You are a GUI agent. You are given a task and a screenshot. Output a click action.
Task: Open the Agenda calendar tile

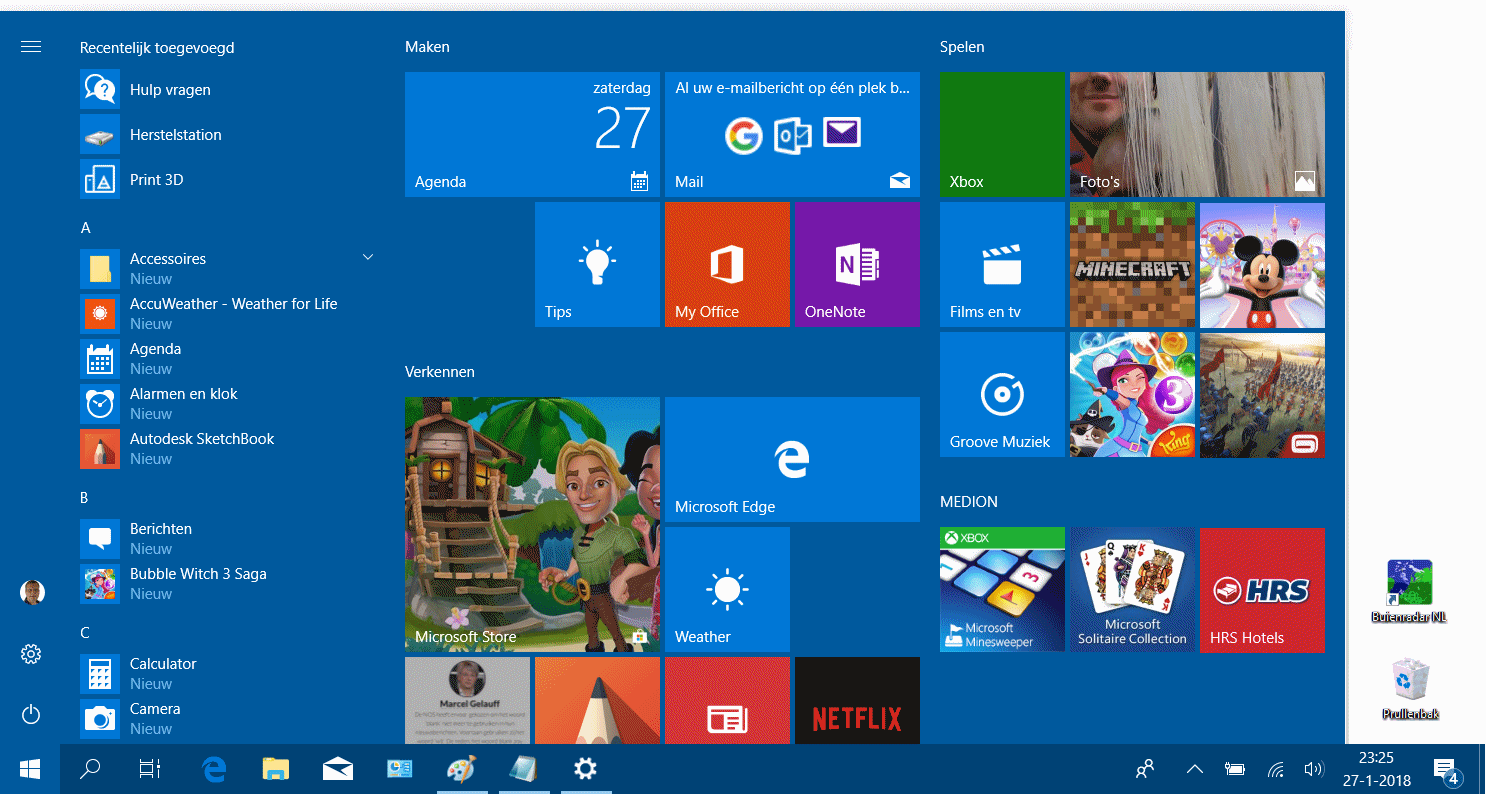[532, 134]
